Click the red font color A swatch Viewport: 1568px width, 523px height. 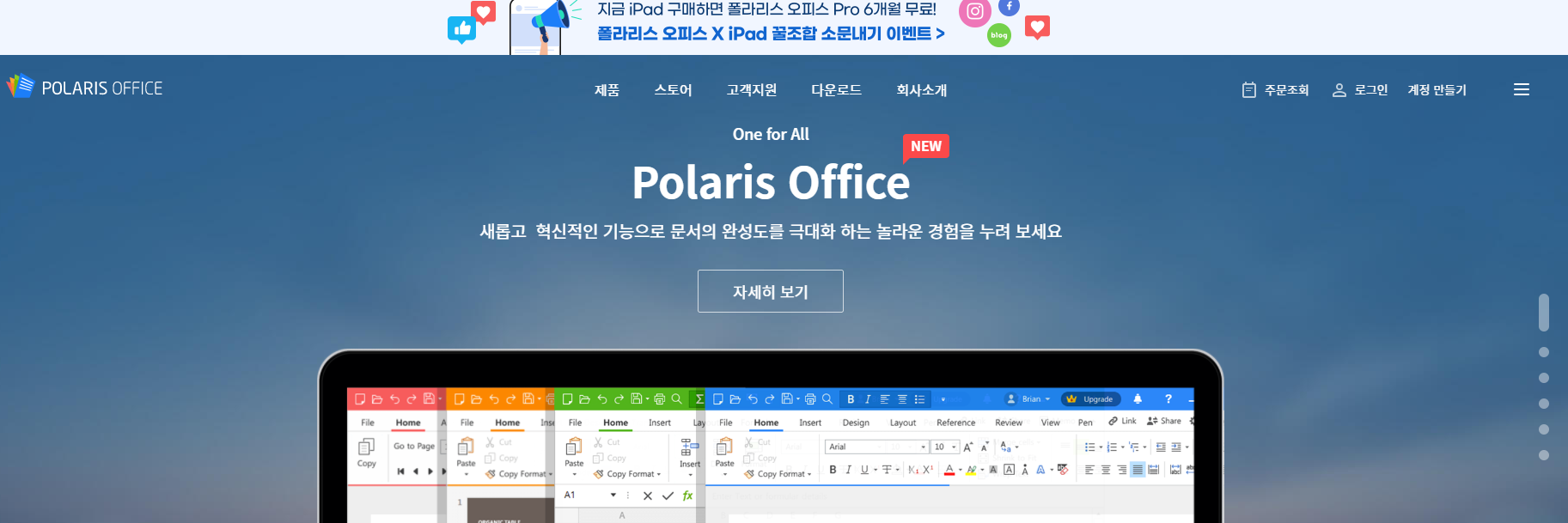coord(949,470)
